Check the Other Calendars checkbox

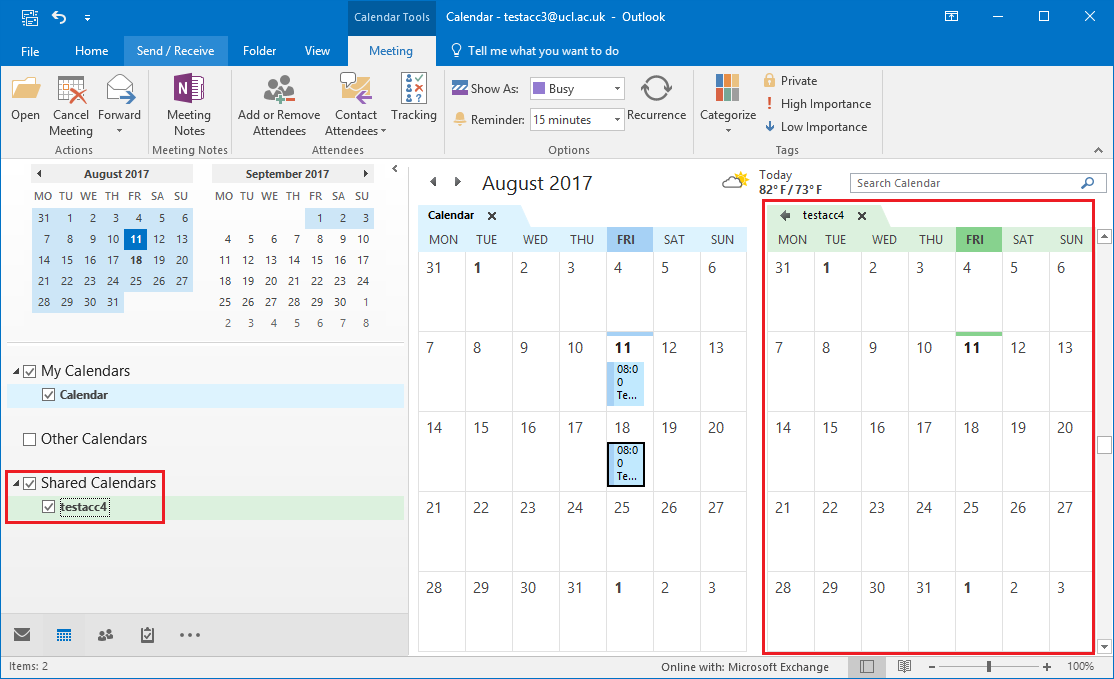coord(29,440)
